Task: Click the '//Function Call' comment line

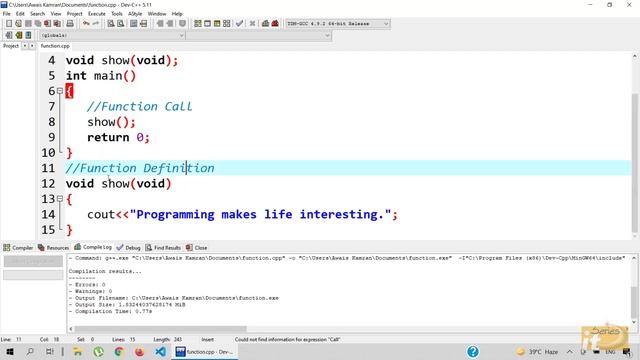Action: [x=139, y=107]
